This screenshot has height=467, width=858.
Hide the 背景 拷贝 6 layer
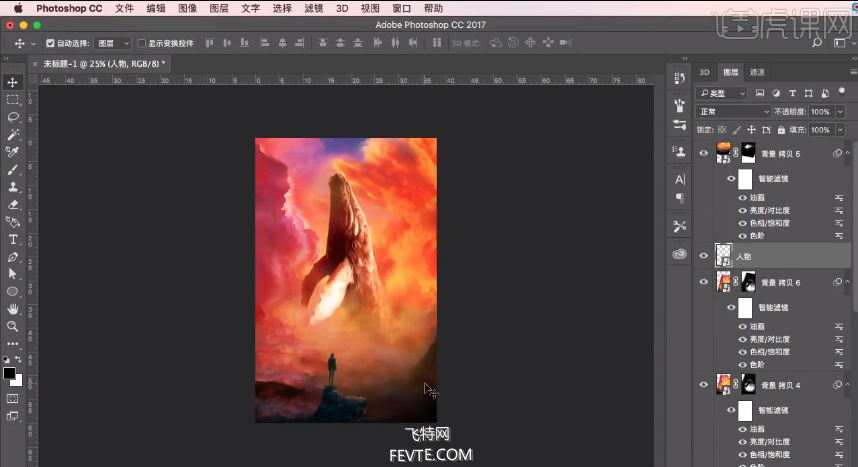(704, 283)
